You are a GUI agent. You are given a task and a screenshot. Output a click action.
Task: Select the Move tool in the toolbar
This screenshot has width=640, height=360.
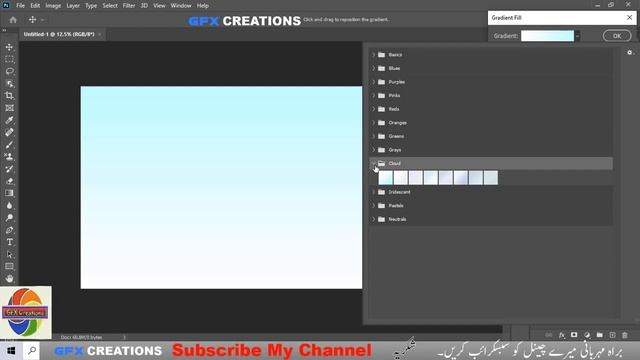(x=9, y=47)
